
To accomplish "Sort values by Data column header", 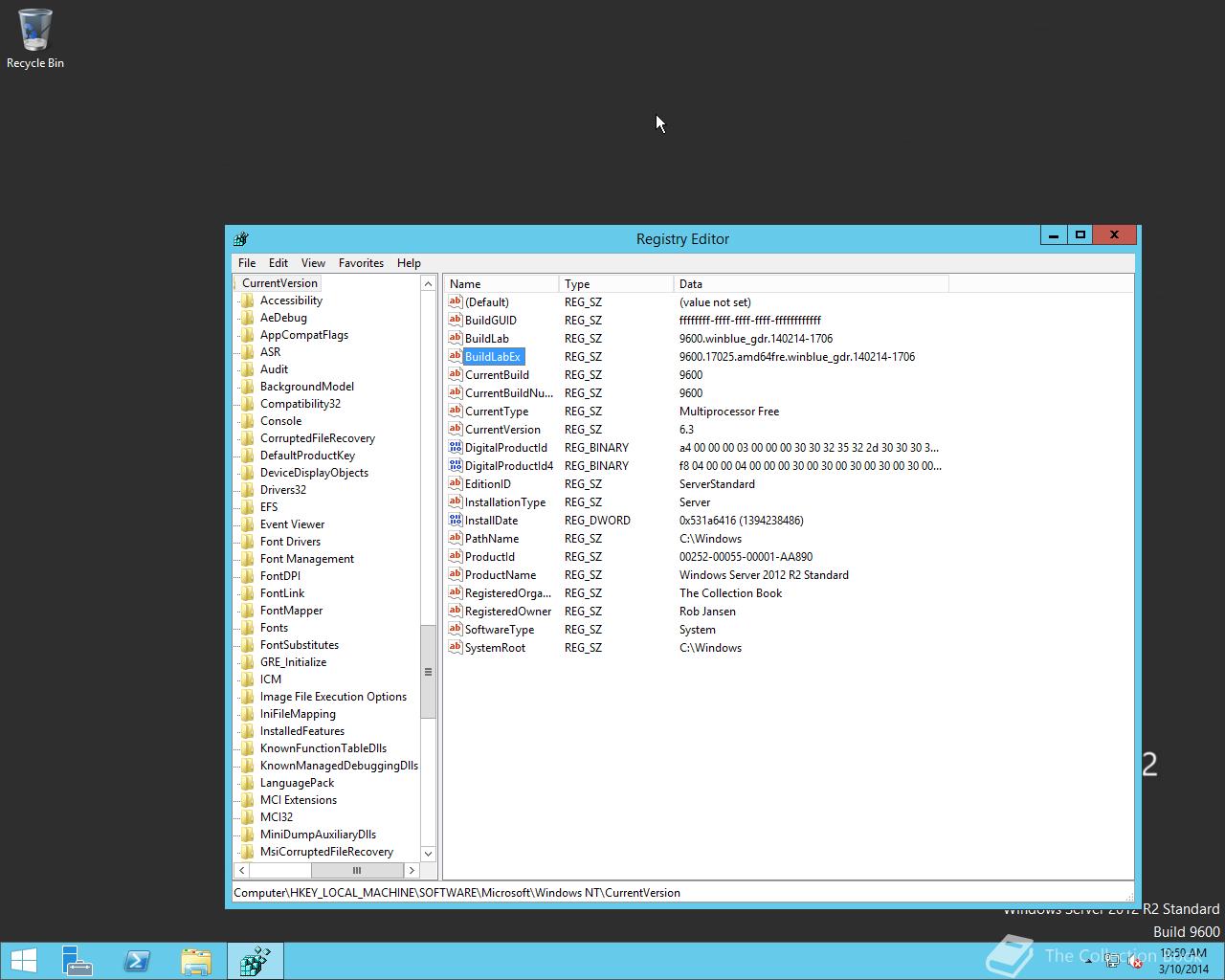I will click(x=811, y=284).
